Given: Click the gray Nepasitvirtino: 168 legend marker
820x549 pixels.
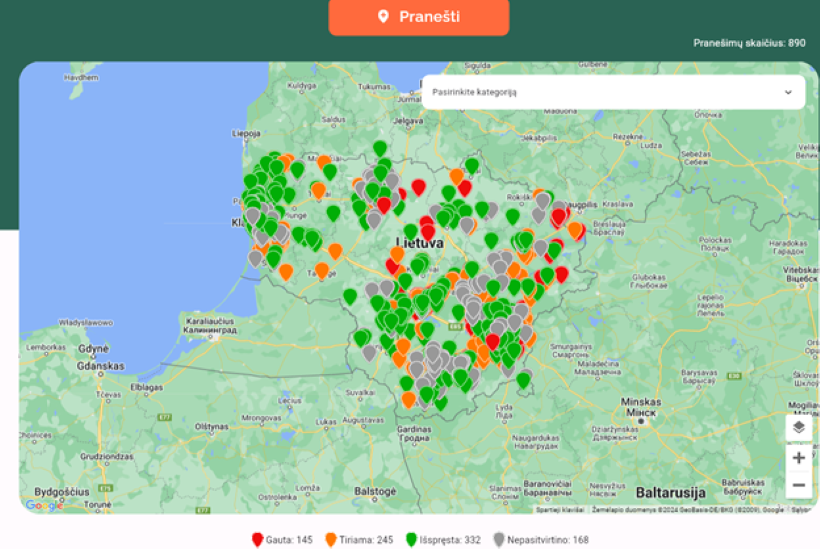Looking at the screenshot, I should click(x=499, y=540).
